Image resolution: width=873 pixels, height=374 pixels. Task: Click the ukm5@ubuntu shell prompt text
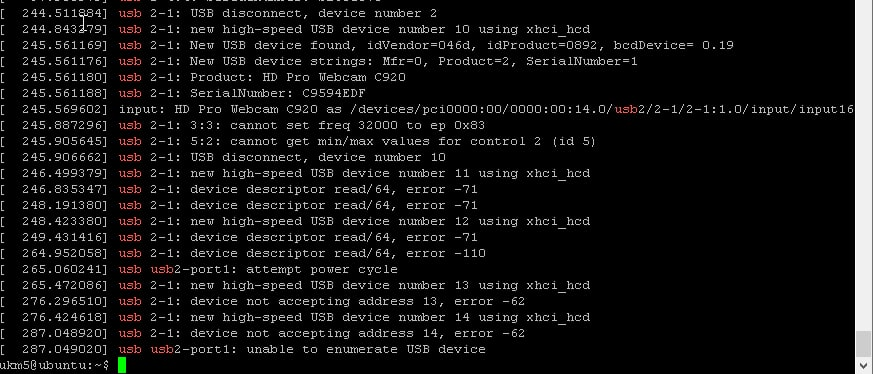(x=55, y=365)
